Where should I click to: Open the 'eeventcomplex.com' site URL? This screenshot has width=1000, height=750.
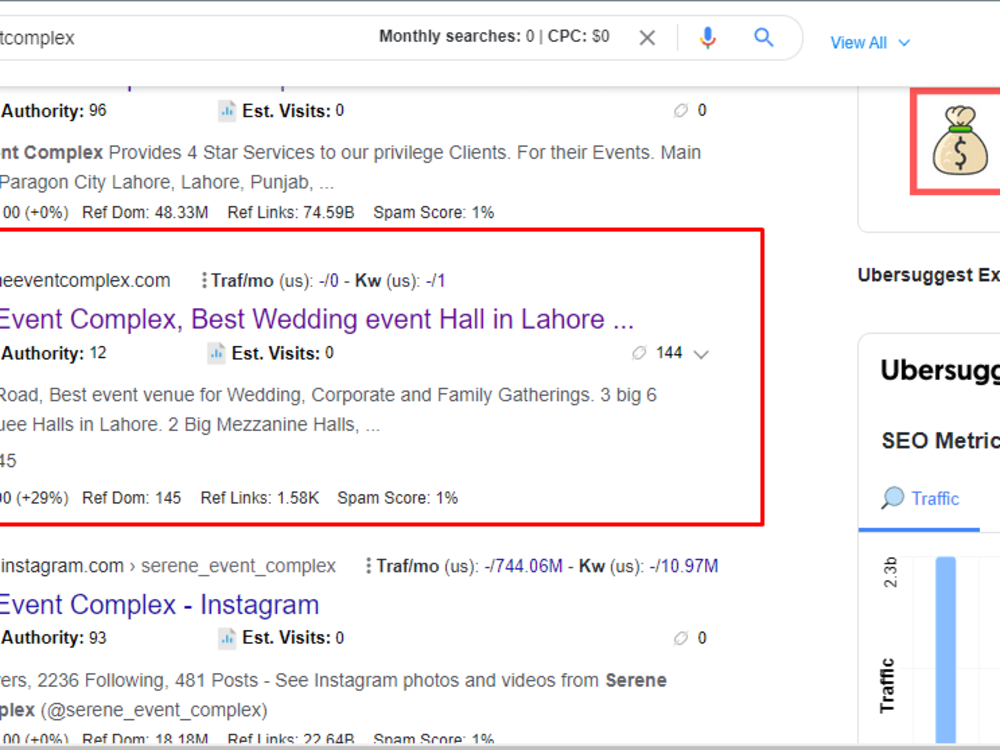(x=85, y=281)
